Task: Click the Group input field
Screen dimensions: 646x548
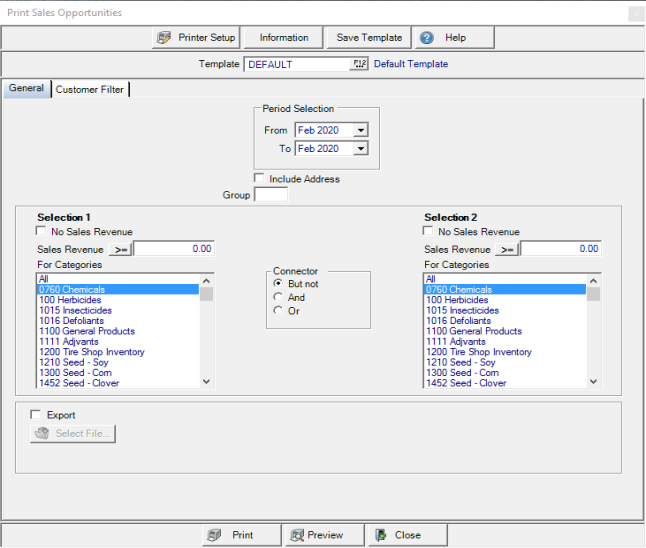Action: pos(271,195)
